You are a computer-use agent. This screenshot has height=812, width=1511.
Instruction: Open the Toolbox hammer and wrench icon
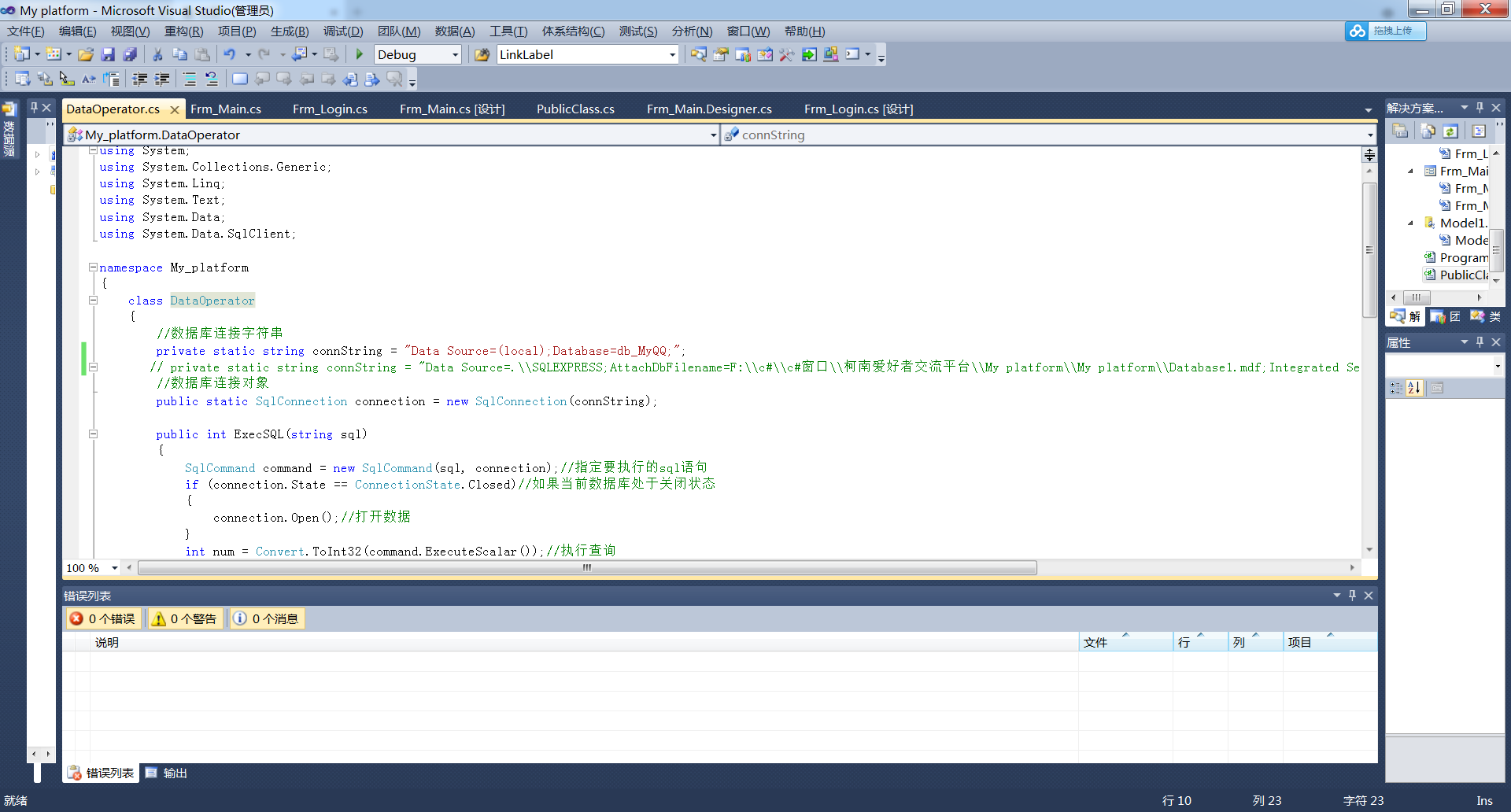pos(786,54)
